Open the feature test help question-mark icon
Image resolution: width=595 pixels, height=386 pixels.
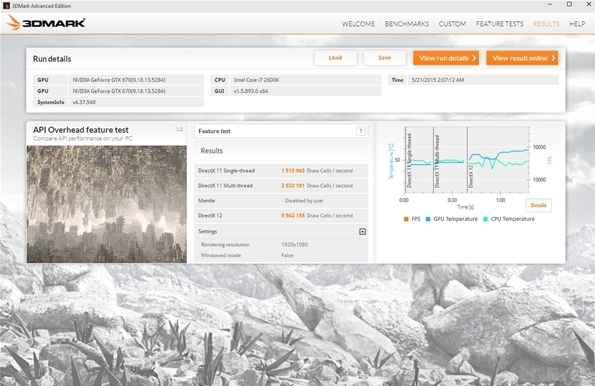[x=360, y=131]
